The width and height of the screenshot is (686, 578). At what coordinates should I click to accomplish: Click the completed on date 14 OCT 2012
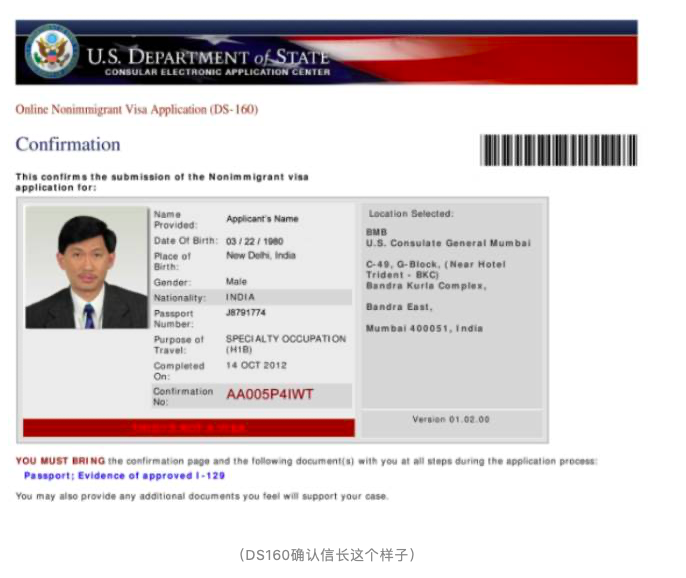click(256, 366)
